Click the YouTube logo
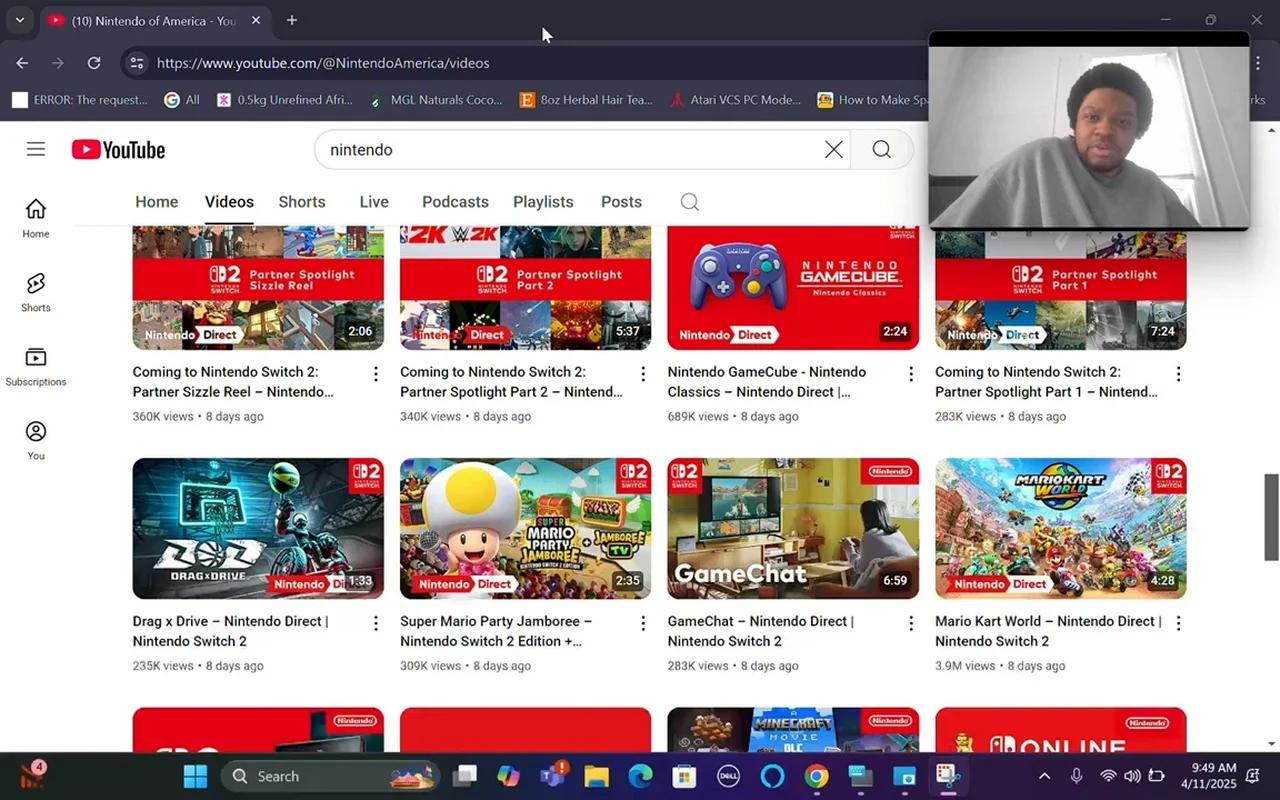 (117, 148)
